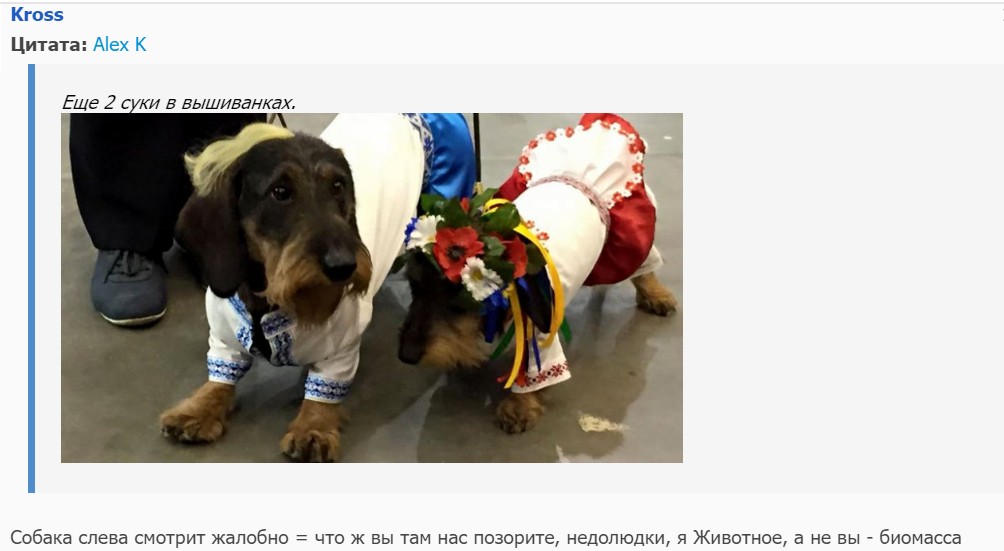Open the embedded dachshund photo
The image size is (1004, 551).
pyautogui.click(x=372, y=288)
